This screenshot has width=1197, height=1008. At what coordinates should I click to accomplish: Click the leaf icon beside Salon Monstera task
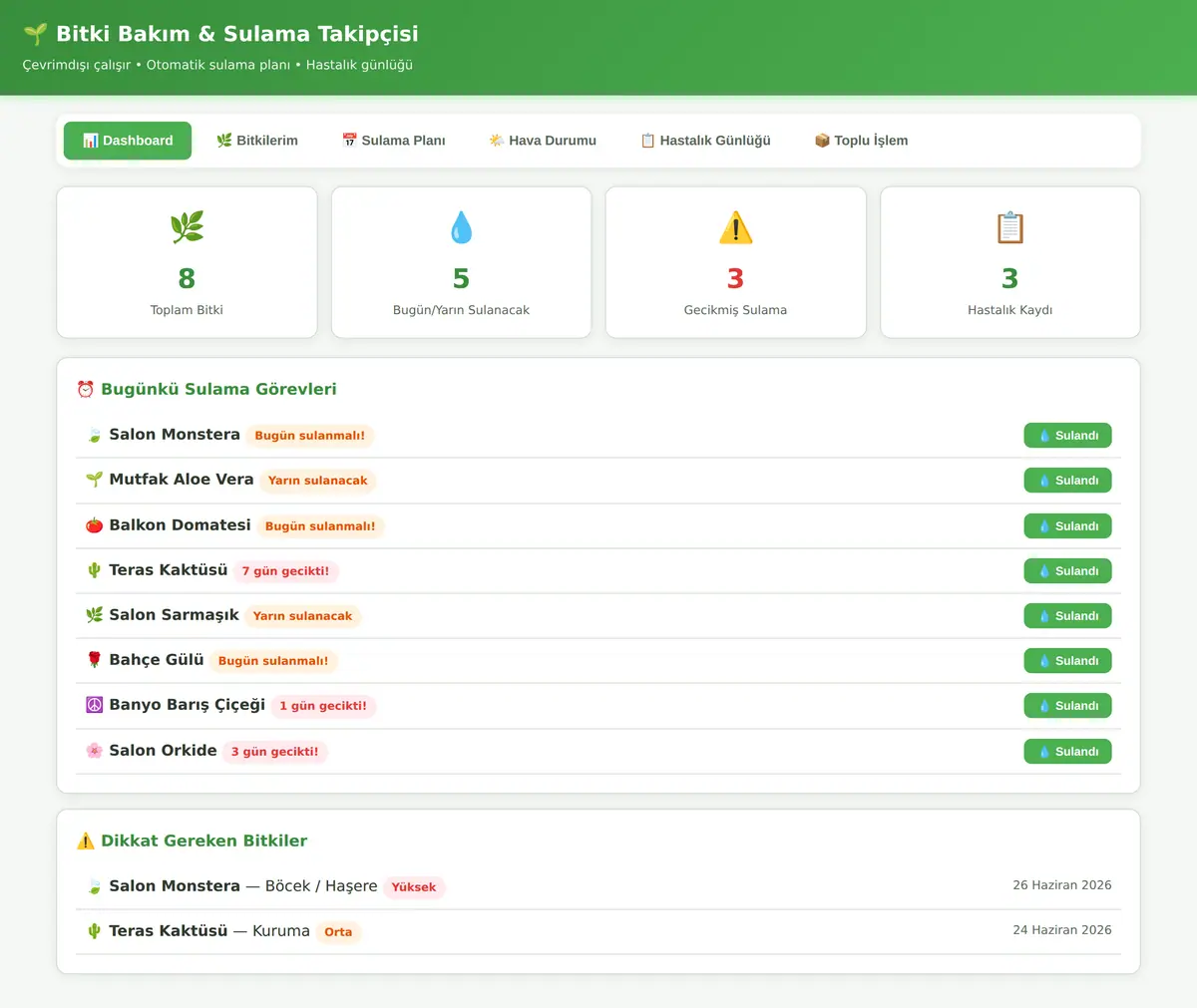tap(94, 435)
